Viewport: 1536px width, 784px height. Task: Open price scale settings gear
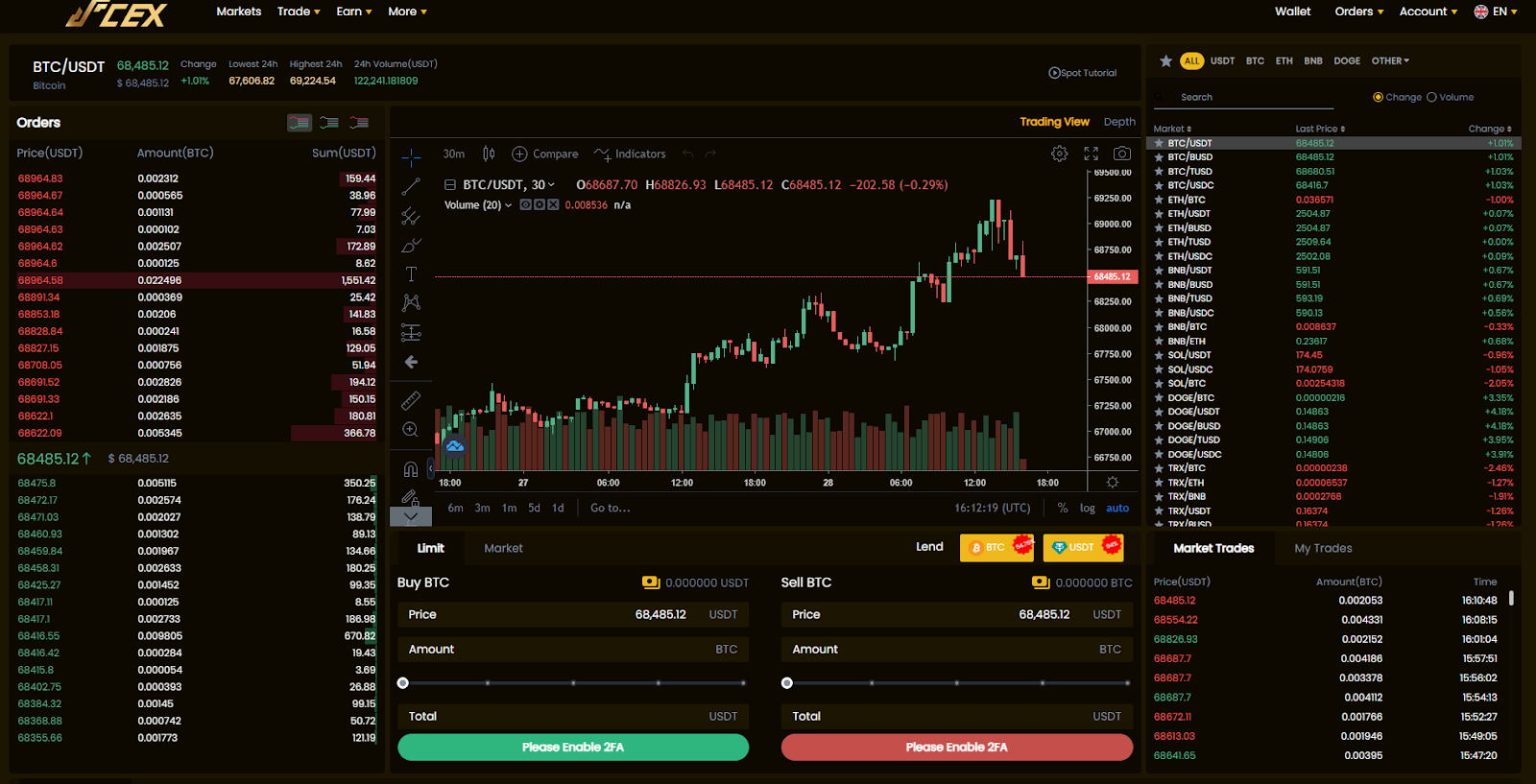[1112, 483]
